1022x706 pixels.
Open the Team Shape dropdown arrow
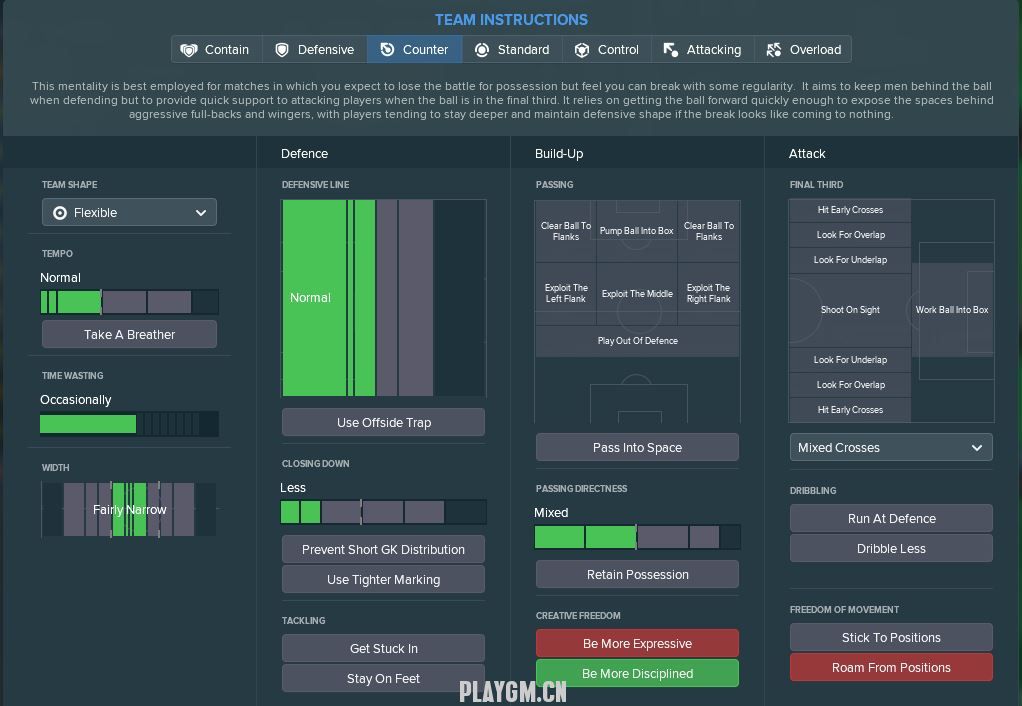coord(201,213)
